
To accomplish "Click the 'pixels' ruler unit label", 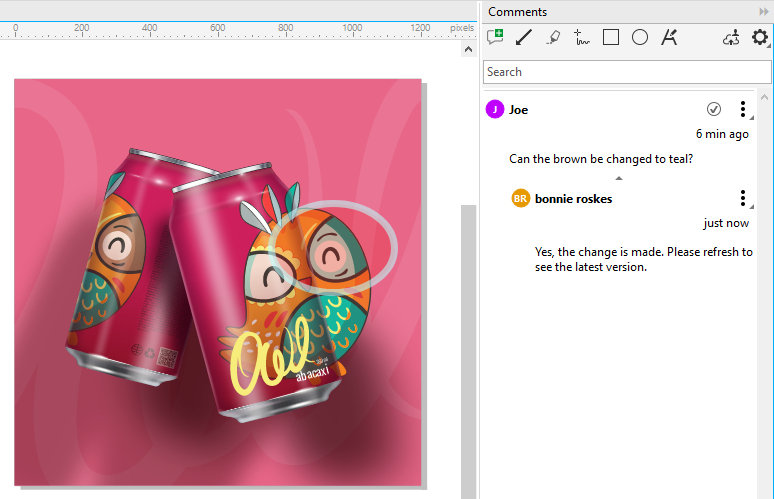I will tap(462, 28).
